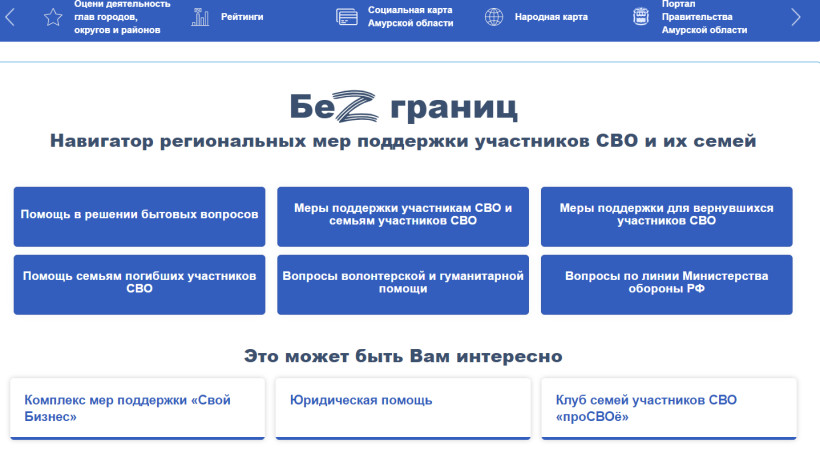Viewport: 820px width, 457px height.
Task: Open Вопросы волонтерской и гуманитарной помощи
Action: [x=403, y=284]
